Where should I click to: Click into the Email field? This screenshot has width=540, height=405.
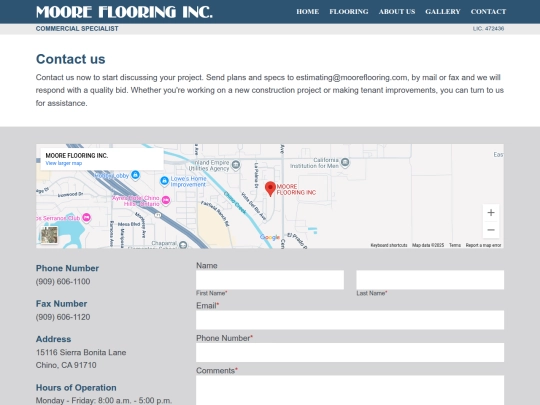click(x=350, y=320)
